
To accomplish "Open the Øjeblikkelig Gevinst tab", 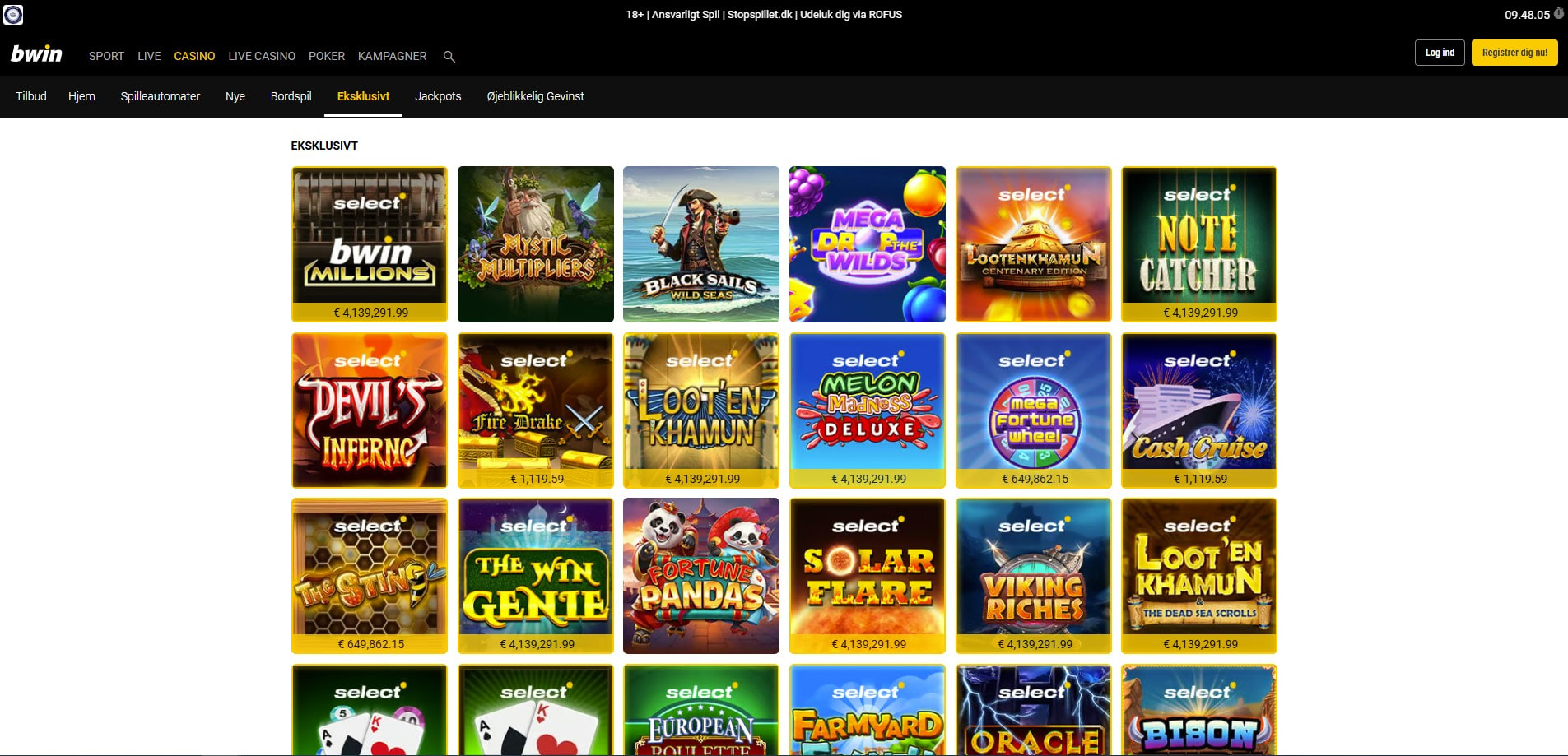I will point(535,96).
